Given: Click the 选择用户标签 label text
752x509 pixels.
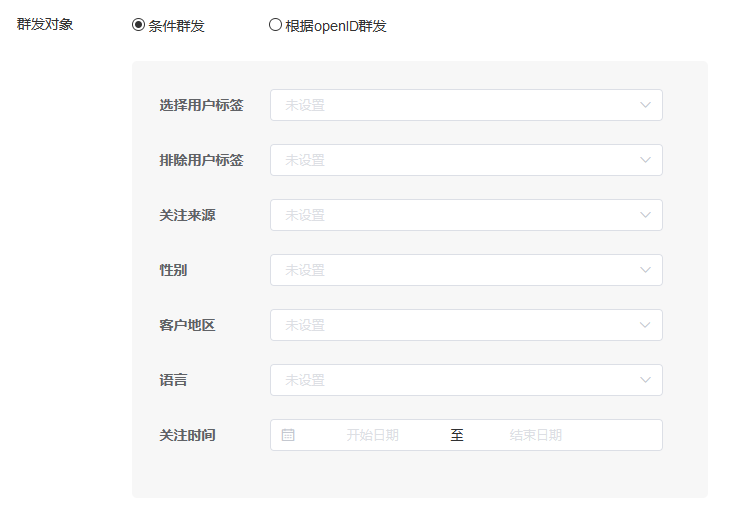Looking at the screenshot, I should click(201, 105).
